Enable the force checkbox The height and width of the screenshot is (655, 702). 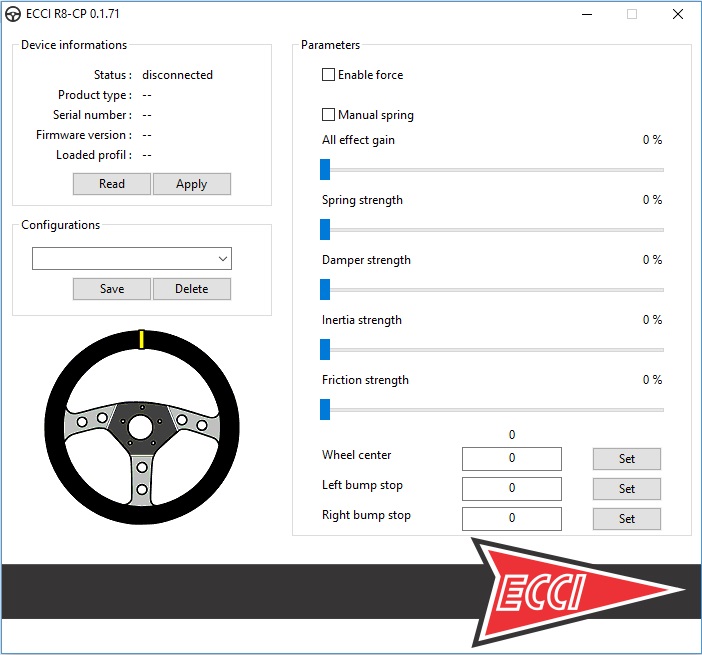pyautogui.click(x=328, y=75)
